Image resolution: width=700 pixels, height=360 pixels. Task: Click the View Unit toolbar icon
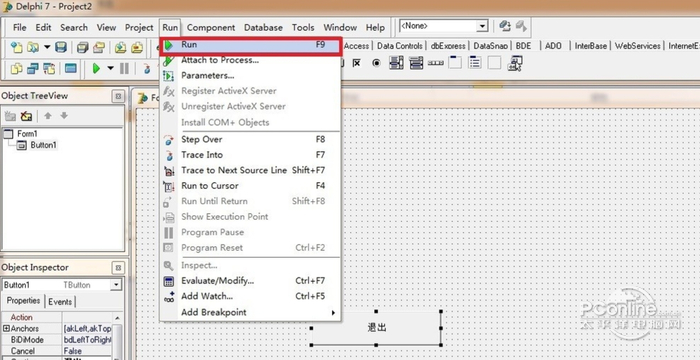pyautogui.click(x=17, y=68)
